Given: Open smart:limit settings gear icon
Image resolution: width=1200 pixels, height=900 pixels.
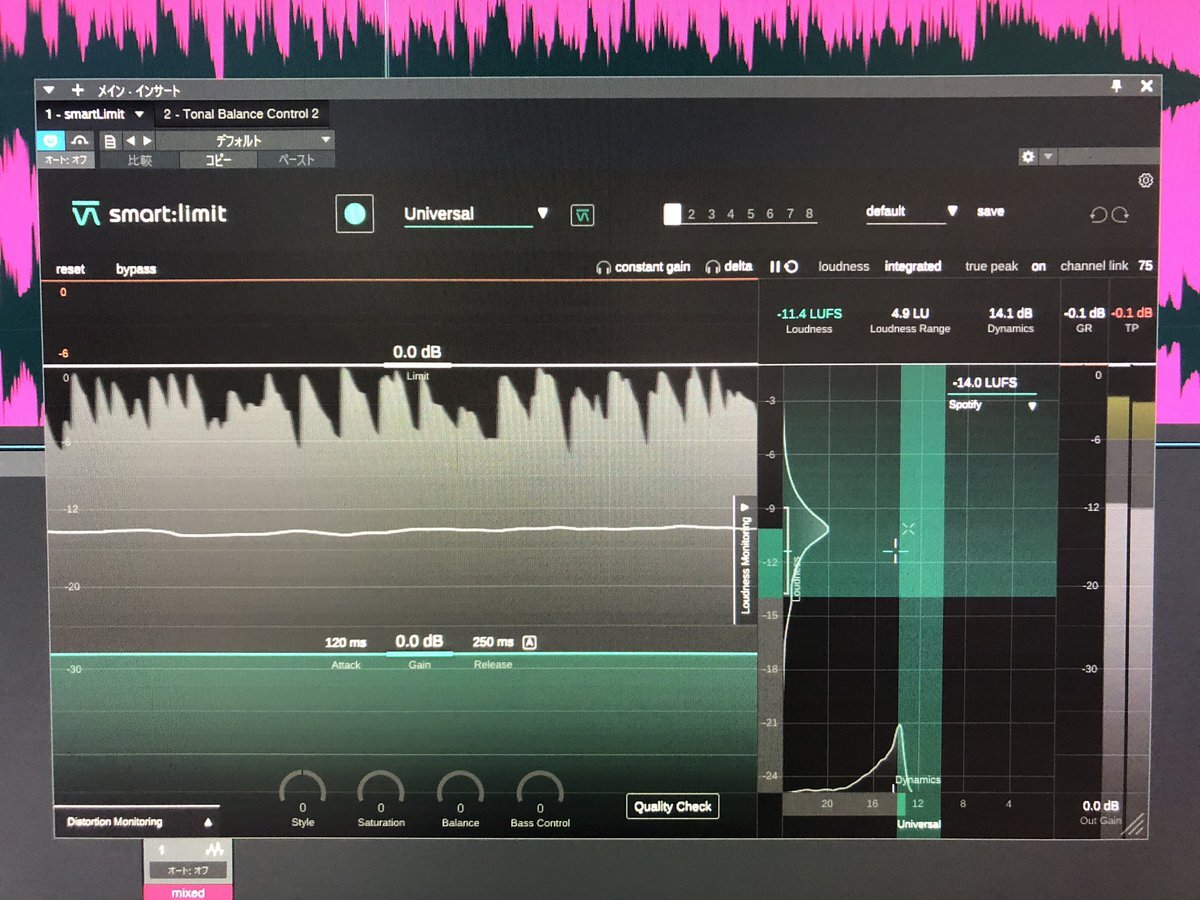Looking at the screenshot, I should [x=1146, y=181].
